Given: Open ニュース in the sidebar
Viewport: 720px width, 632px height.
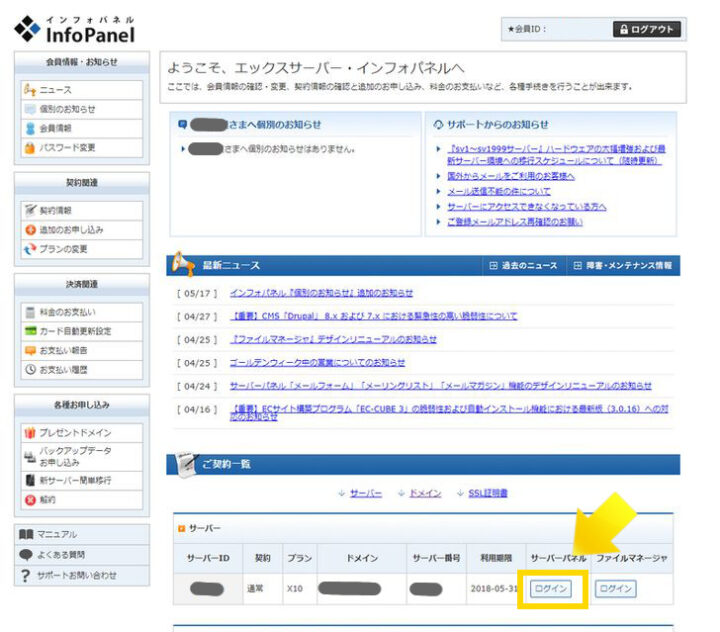Looking at the screenshot, I should click(82, 90).
